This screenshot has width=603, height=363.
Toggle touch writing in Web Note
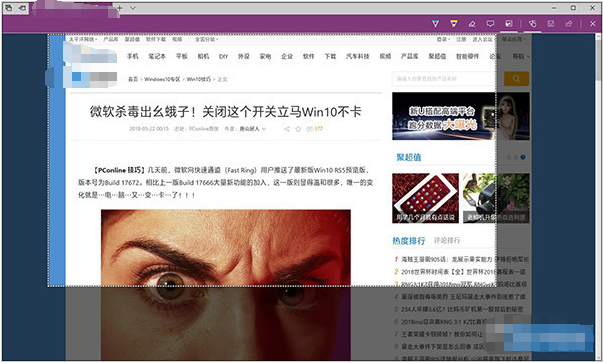point(533,24)
